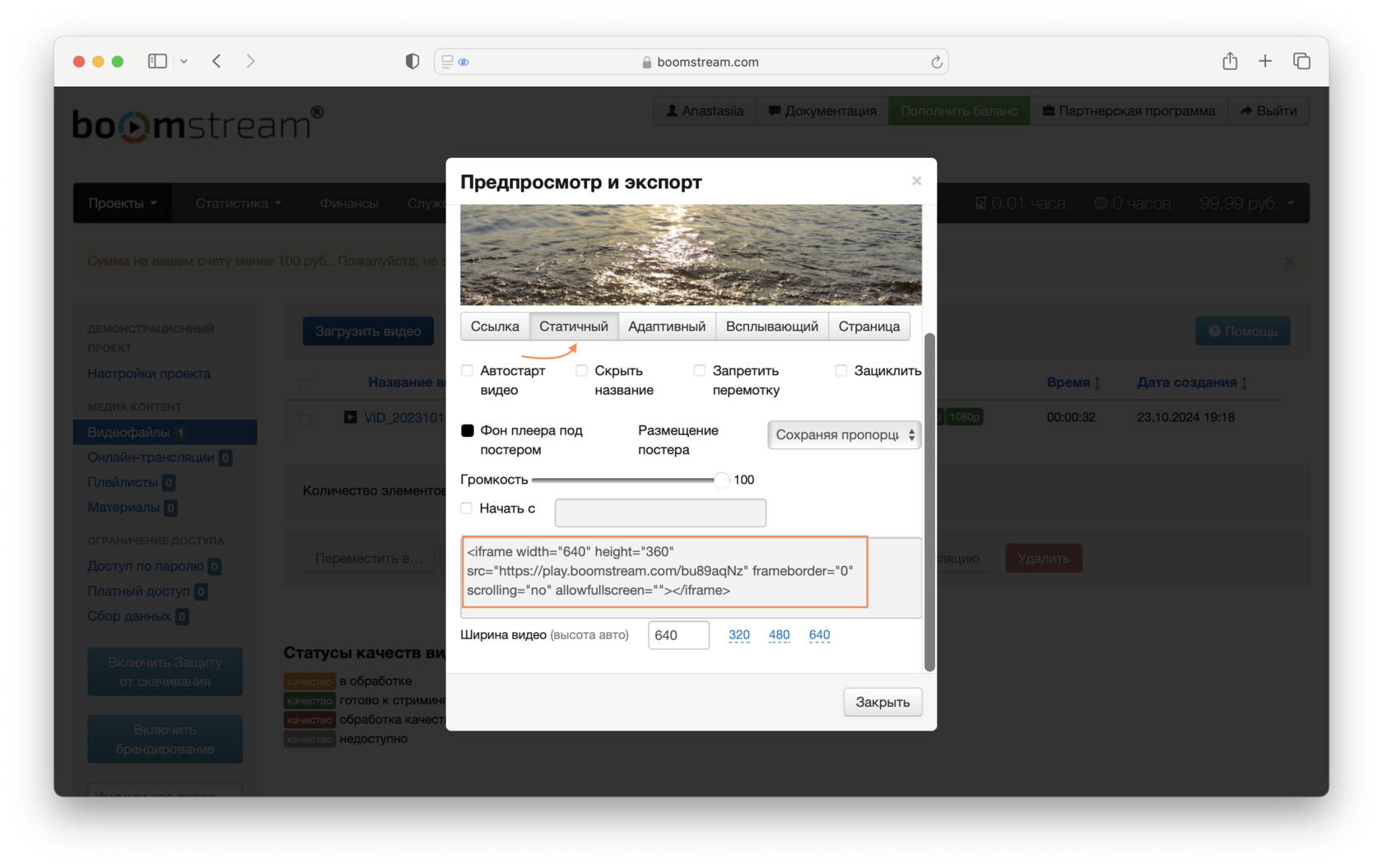Click the Пополнить баланс button
The height and width of the screenshot is (868, 1383).
[x=959, y=111]
